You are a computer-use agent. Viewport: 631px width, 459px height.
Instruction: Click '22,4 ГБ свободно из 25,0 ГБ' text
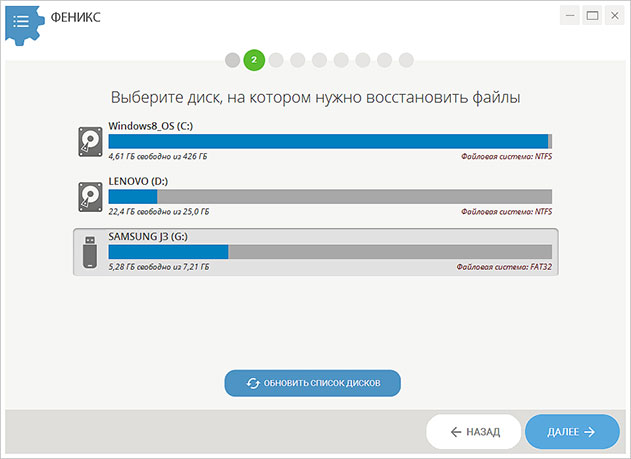(x=159, y=212)
